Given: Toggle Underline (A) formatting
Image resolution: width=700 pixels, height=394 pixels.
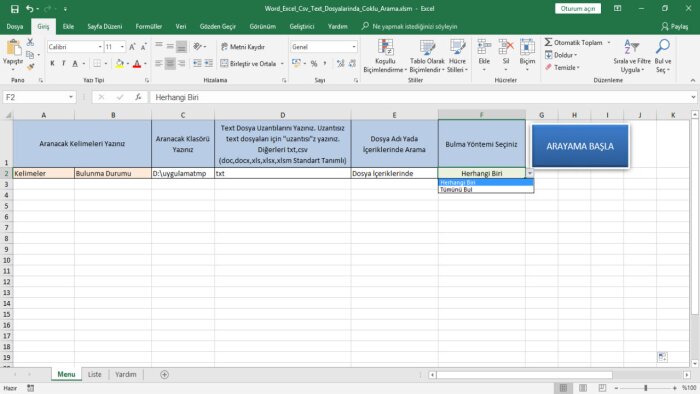Looking at the screenshot, I should [75, 64].
